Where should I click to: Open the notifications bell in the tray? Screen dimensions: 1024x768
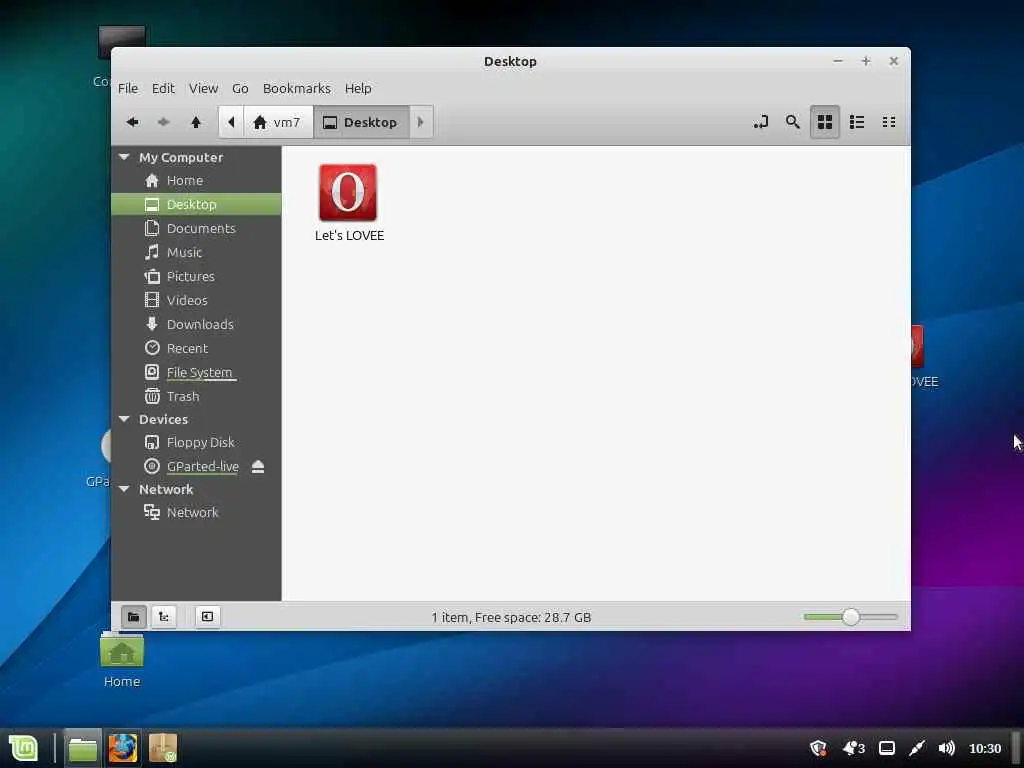pos(853,748)
